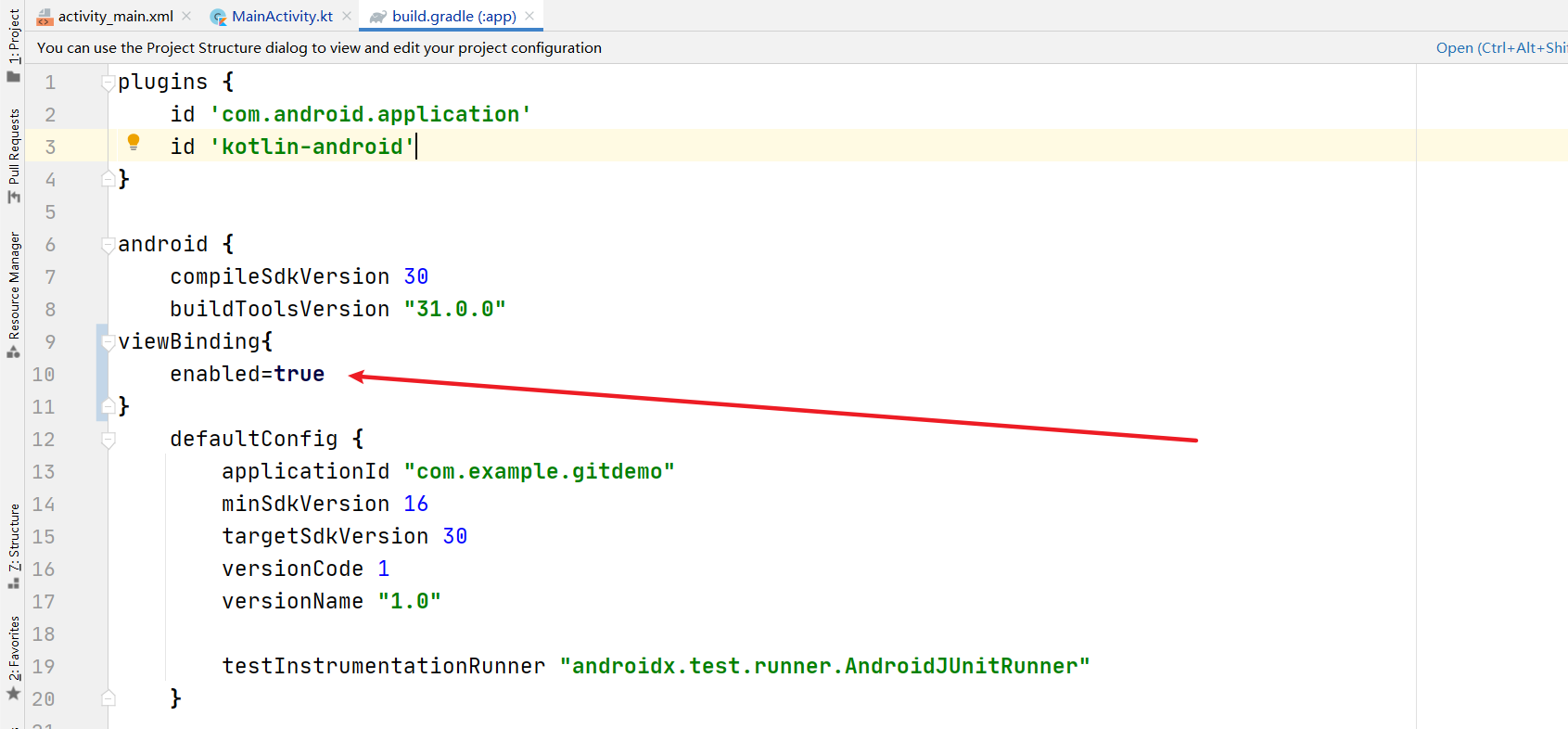The width and height of the screenshot is (1568, 729).
Task: Click the yellow lightbulb quick-fix icon
Action: (x=134, y=142)
